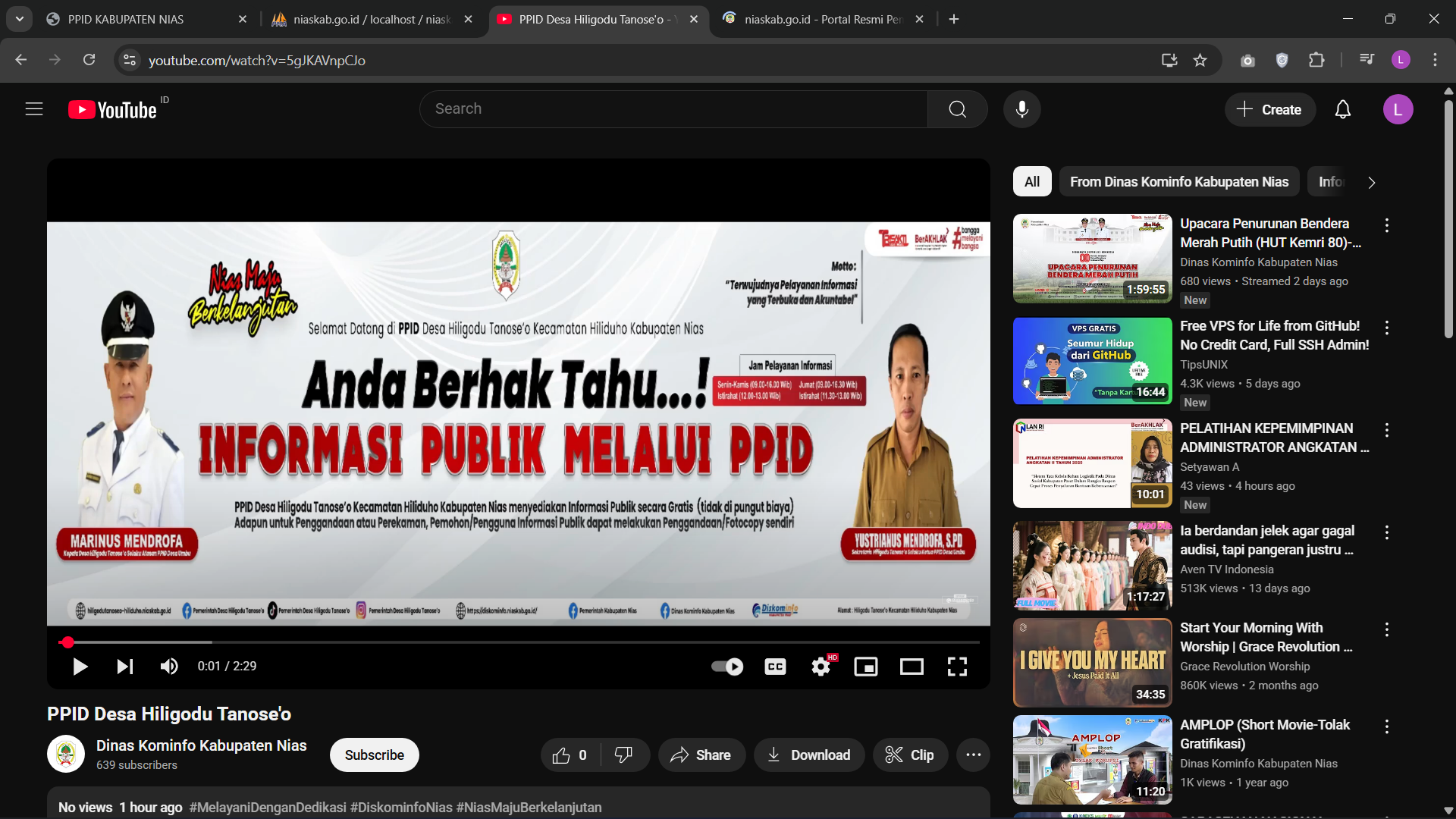
Task: Open the tab search dropdown arrow
Action: point(20,19)
